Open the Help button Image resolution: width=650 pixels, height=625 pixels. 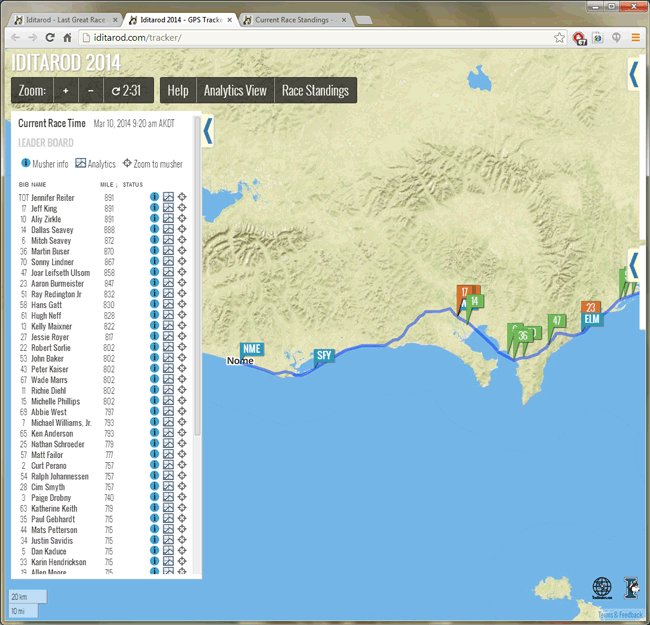click(x=178, y=90)
